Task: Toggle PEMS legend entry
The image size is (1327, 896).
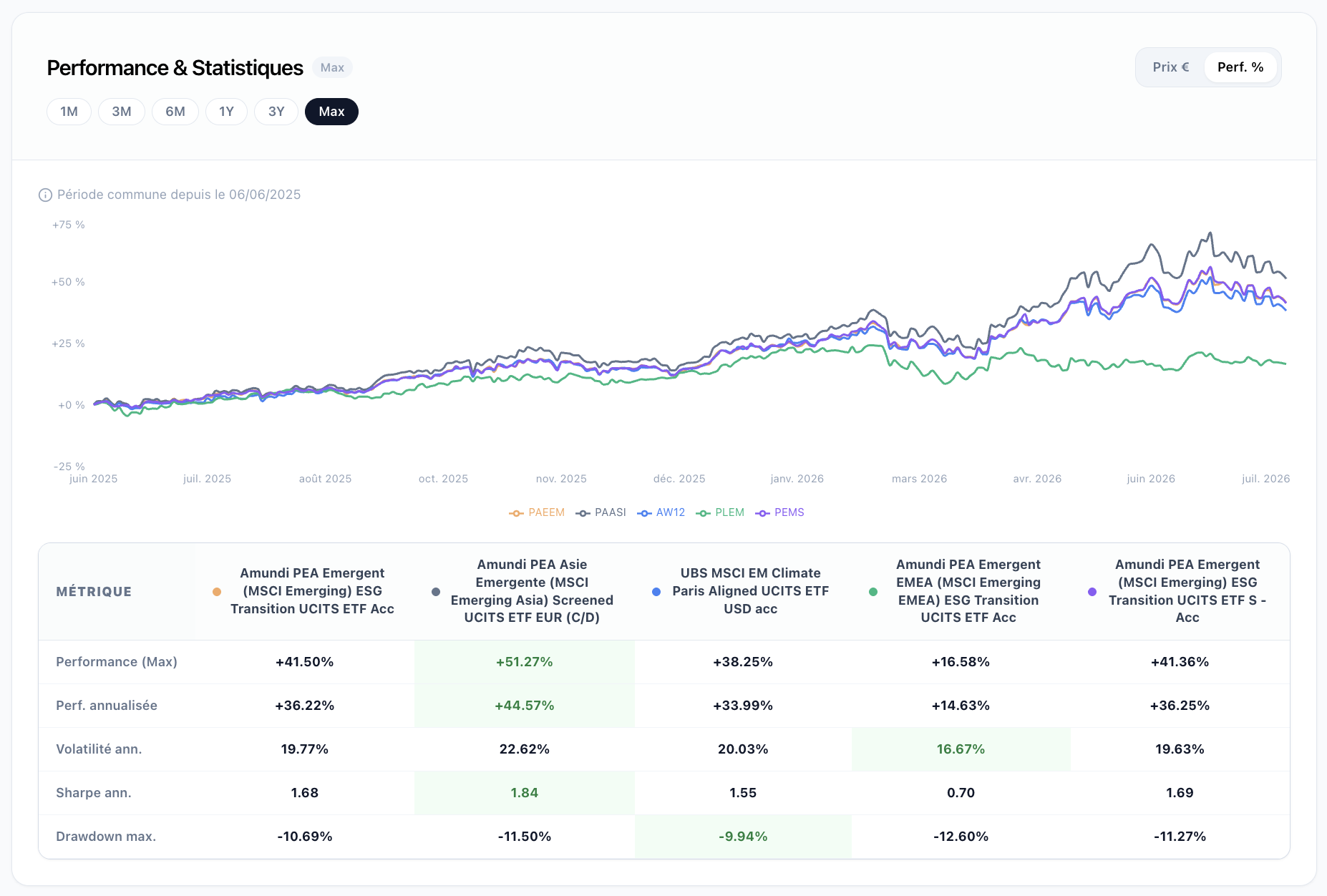Action: click(780, 512)
